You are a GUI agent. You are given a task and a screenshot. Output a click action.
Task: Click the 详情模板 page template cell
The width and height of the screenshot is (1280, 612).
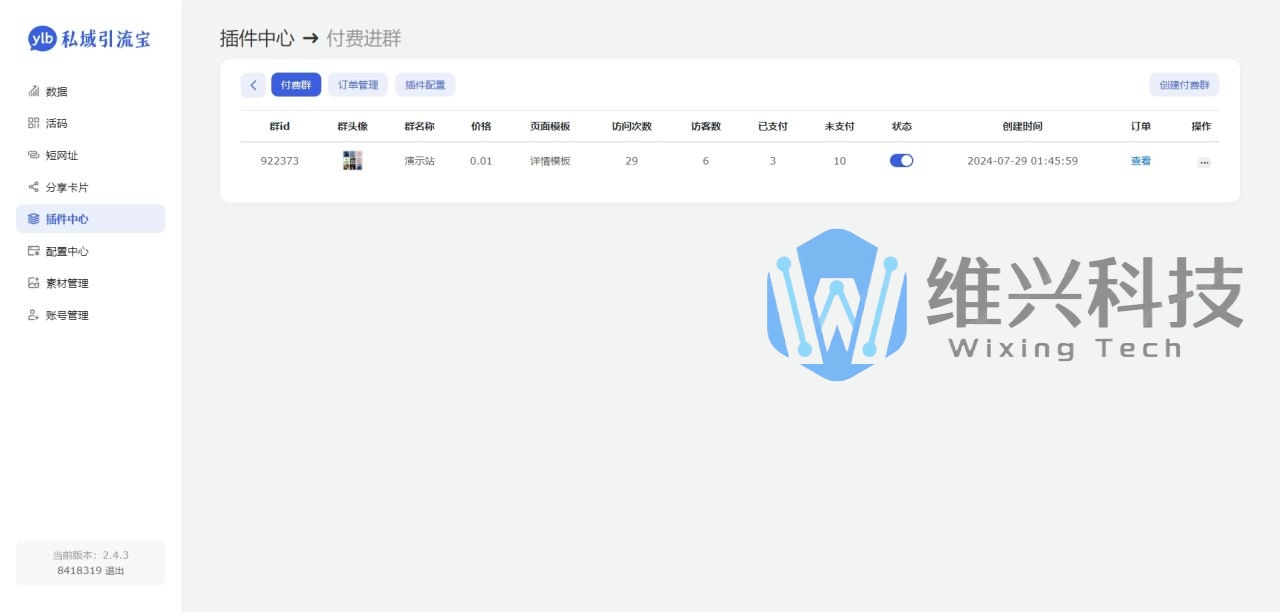(550, 161)
